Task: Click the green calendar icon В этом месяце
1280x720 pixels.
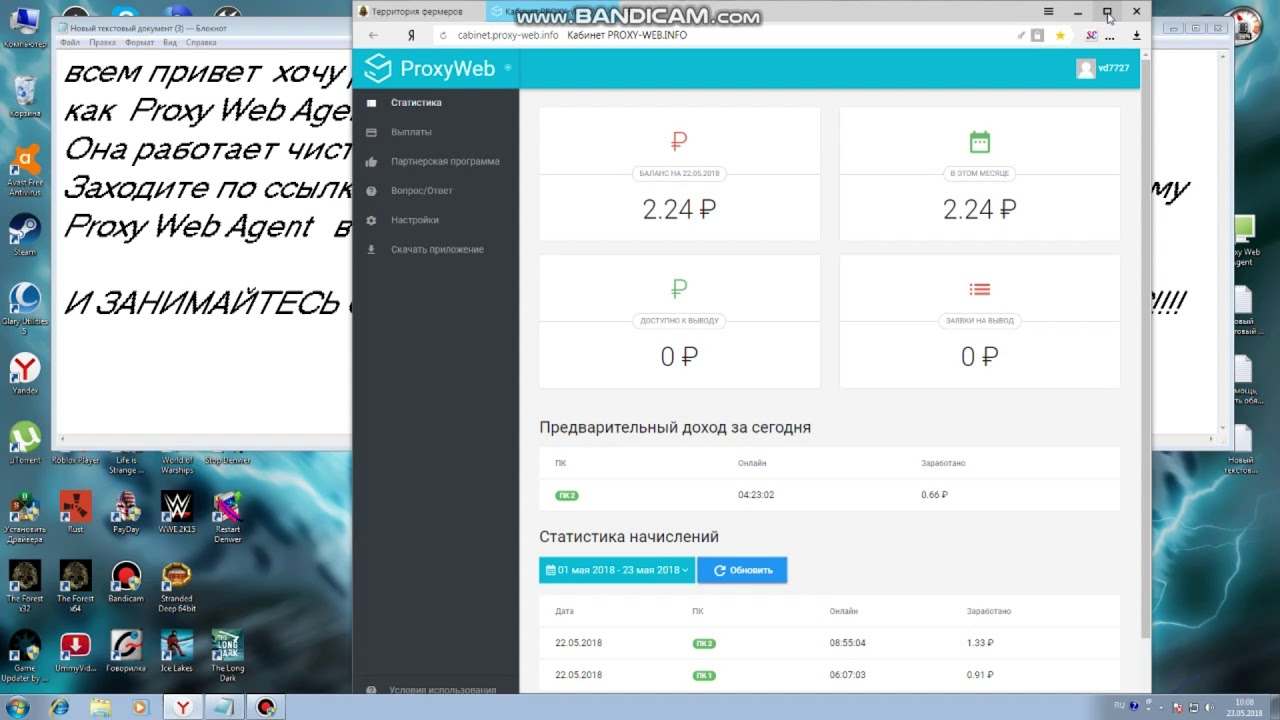Action: 980,142
